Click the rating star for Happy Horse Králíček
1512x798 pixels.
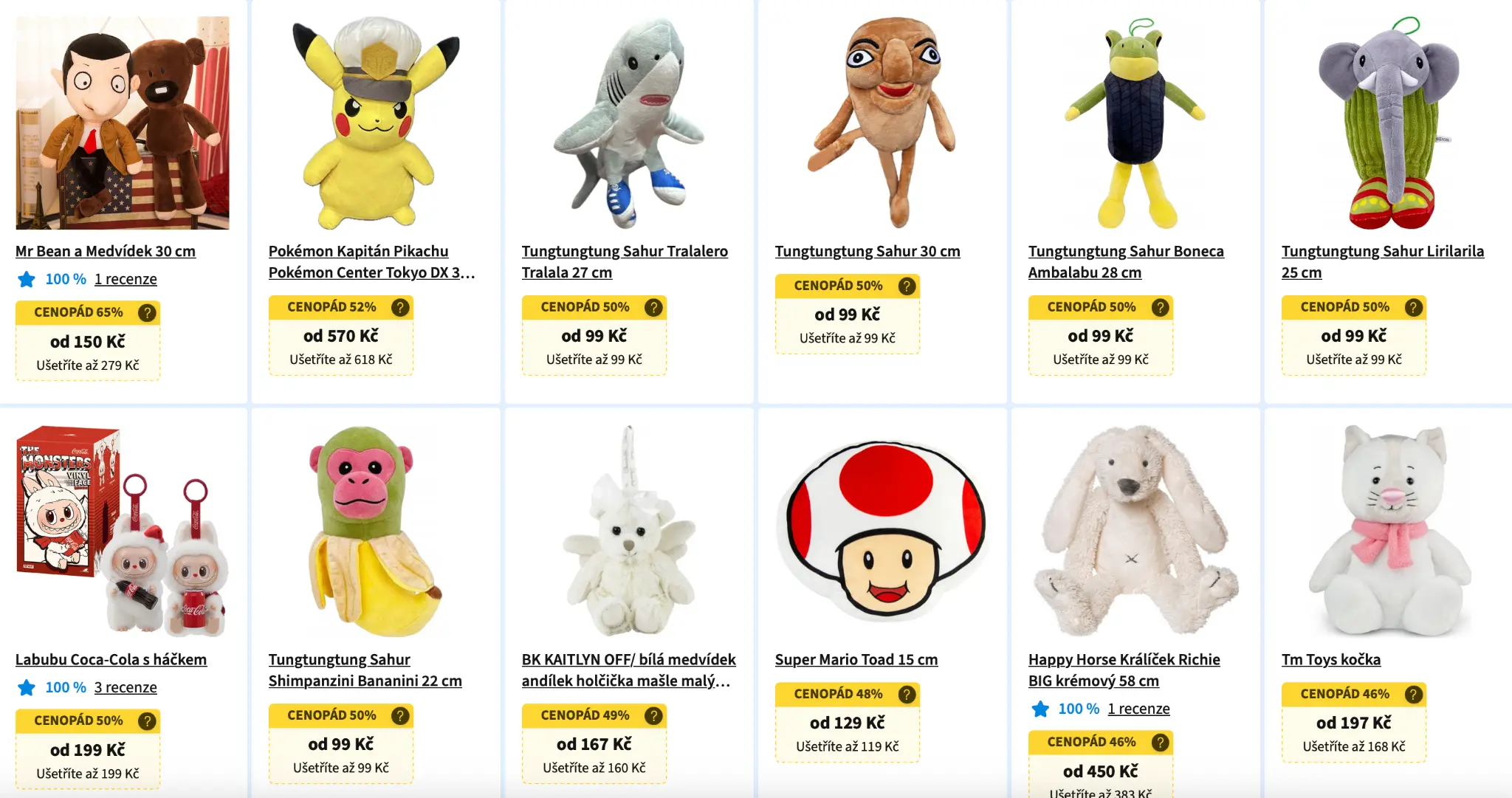coord(1040,709)
